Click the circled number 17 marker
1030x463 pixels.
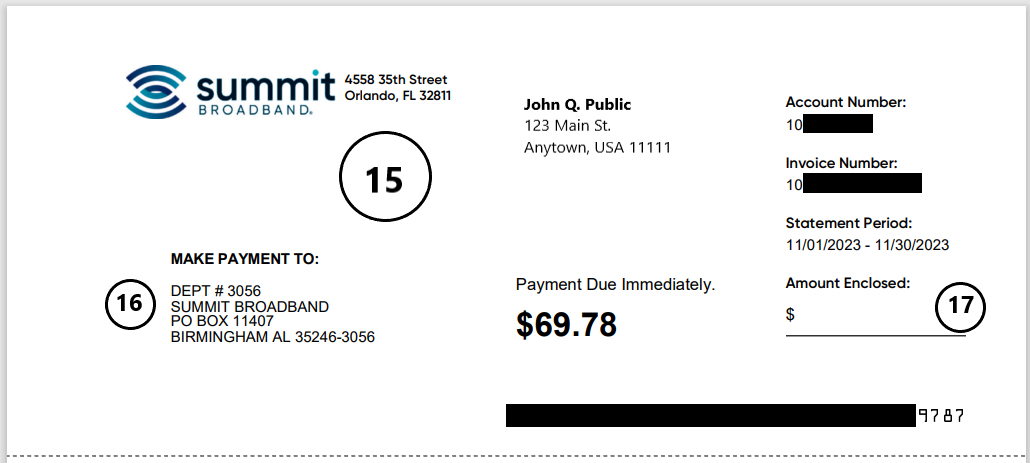960,306
